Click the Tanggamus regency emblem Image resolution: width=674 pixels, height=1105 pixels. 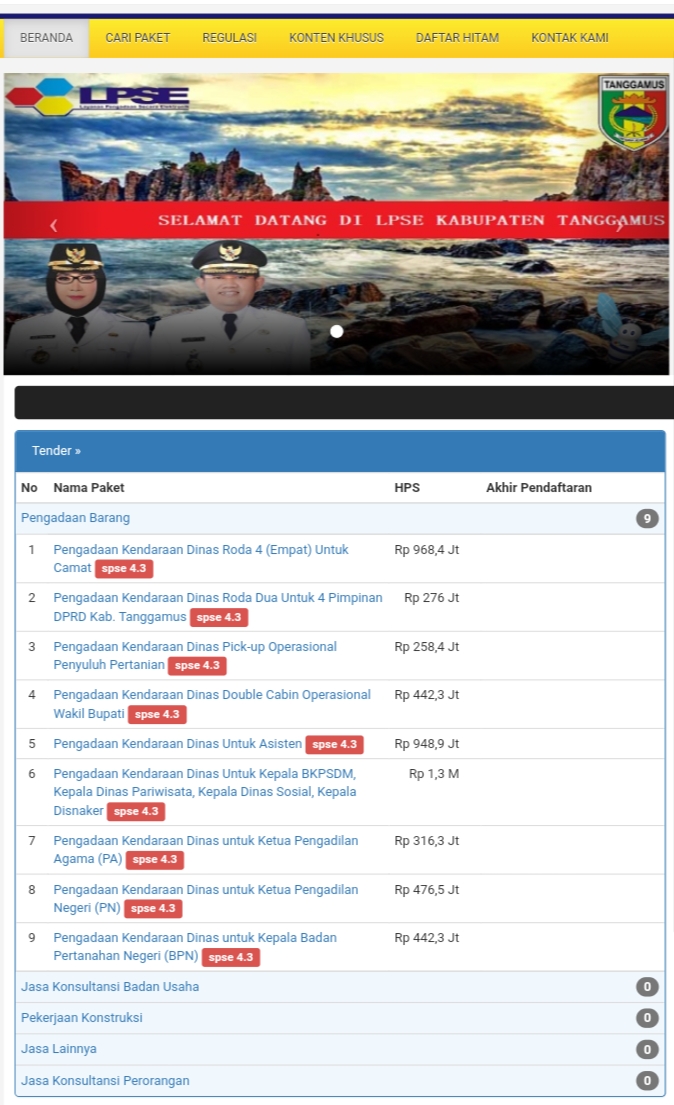[633, 113]
